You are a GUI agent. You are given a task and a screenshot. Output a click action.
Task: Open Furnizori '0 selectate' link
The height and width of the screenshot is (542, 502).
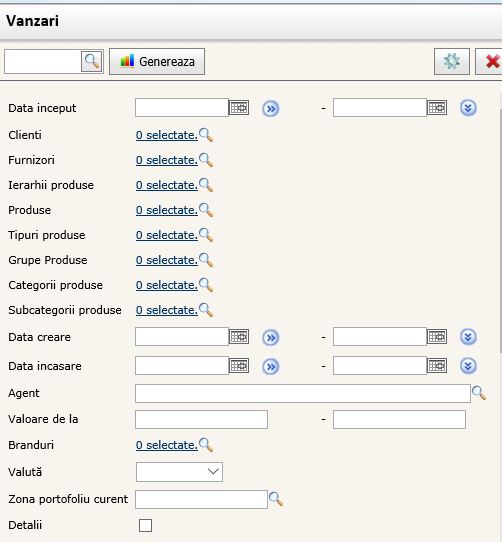point(167,160)
